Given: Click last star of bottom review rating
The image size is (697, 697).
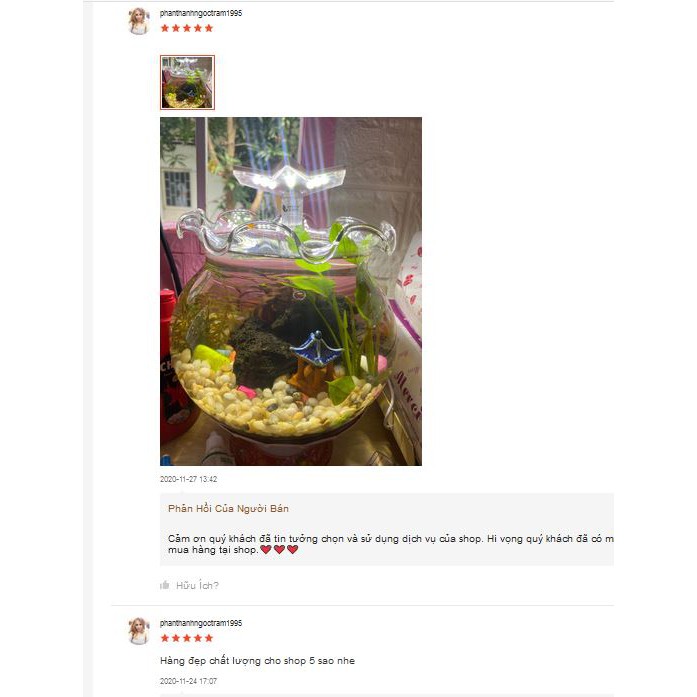Looking at the screenshot, I should pyautogui.click(x=208, y=638).
